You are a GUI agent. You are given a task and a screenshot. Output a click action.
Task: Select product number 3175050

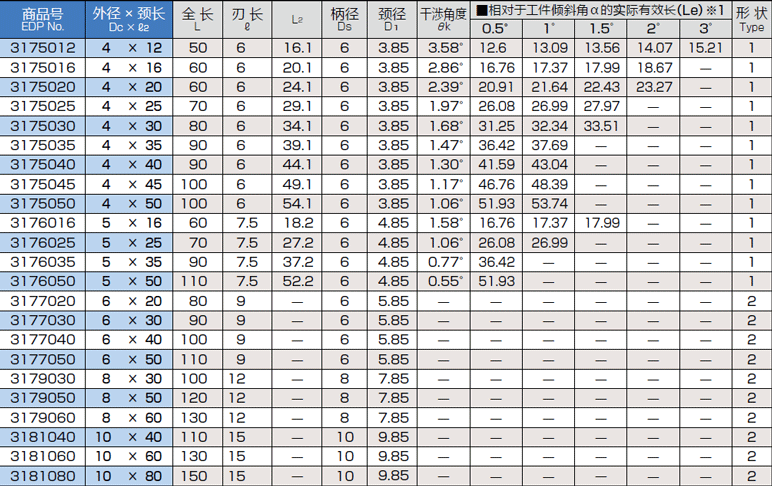[43, 203]
